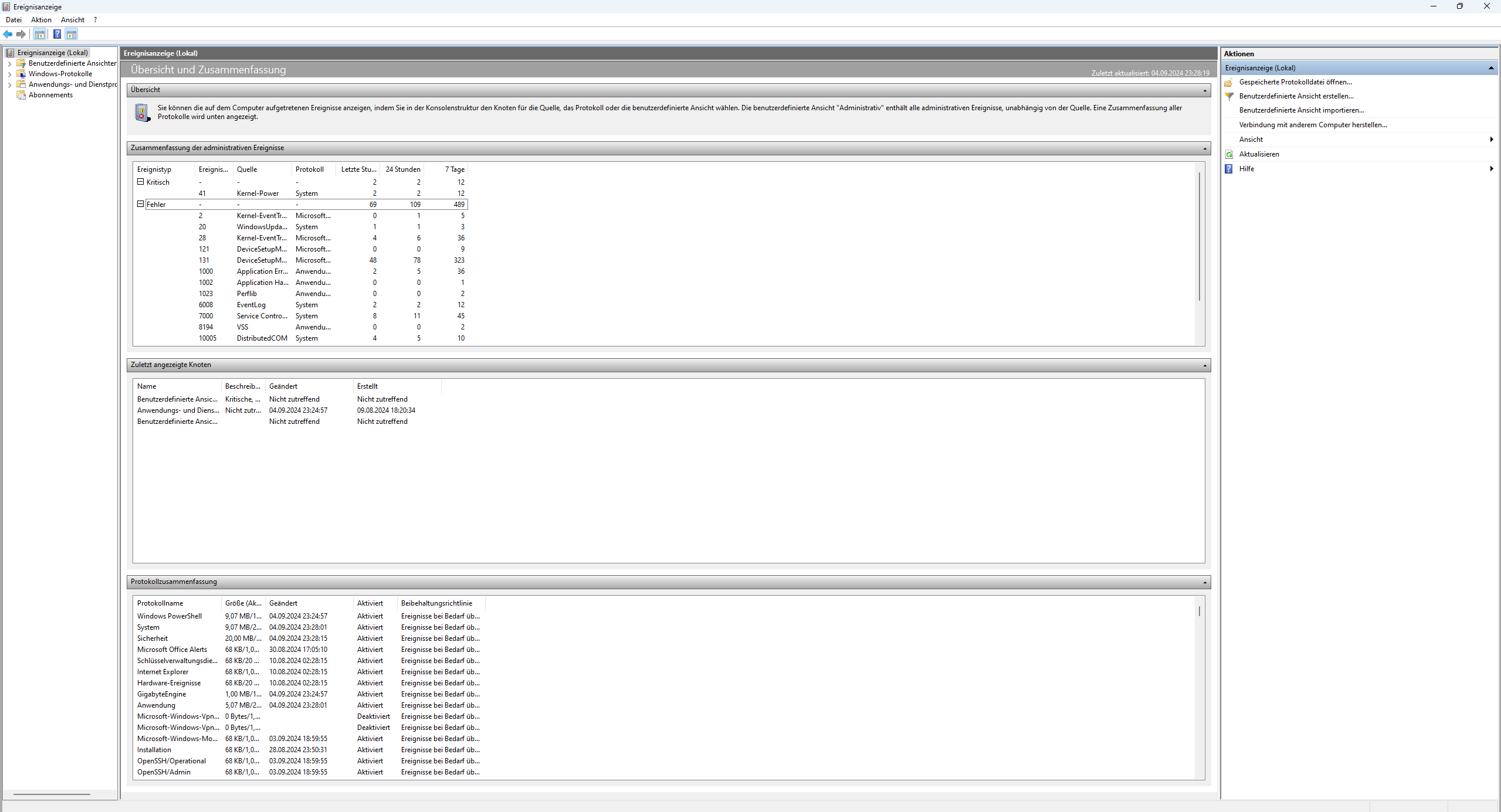Open the Aktion menu
This screenshot has height=812, width=1501.
(x=41, y=20)
